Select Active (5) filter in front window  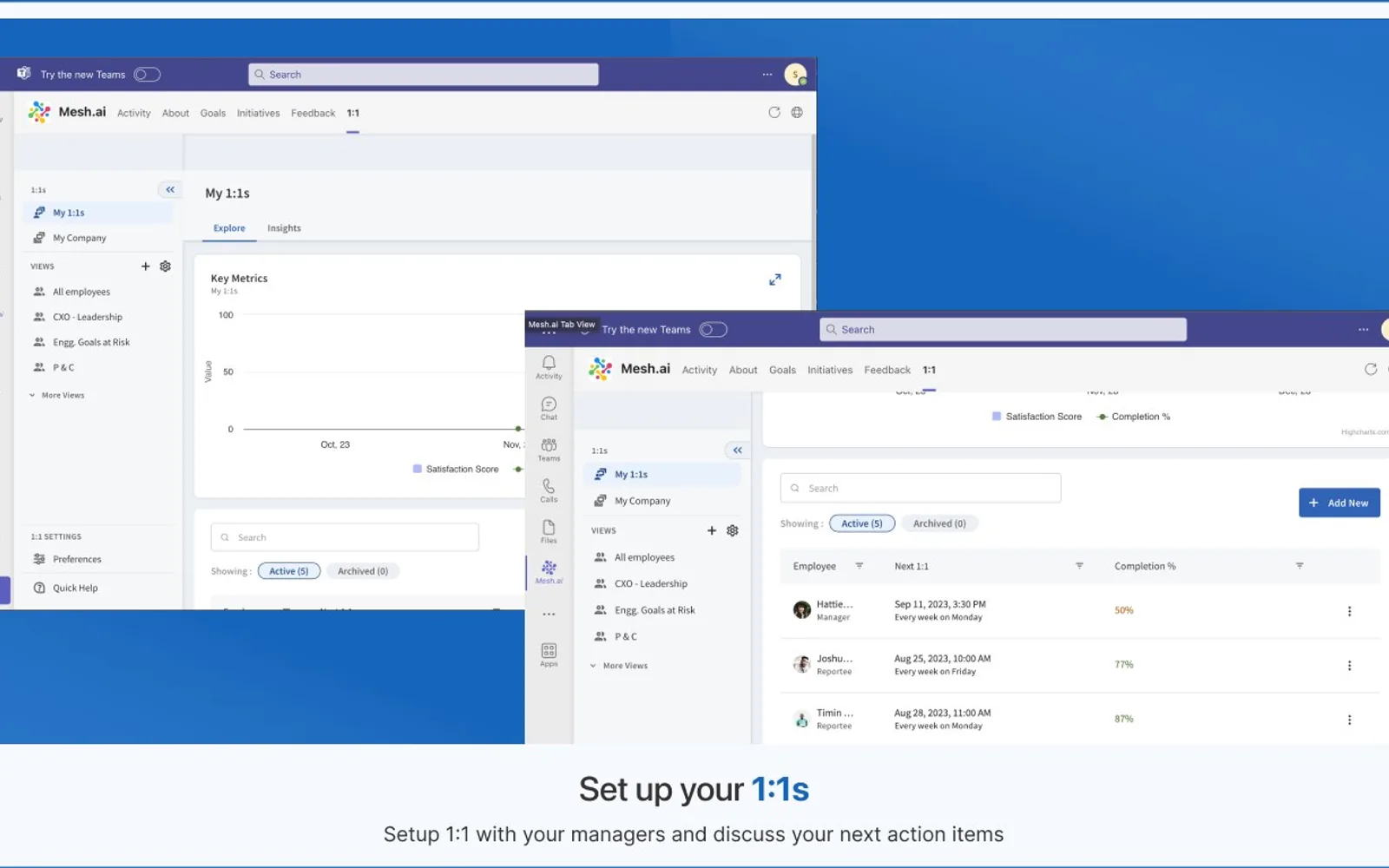[861, 523]
